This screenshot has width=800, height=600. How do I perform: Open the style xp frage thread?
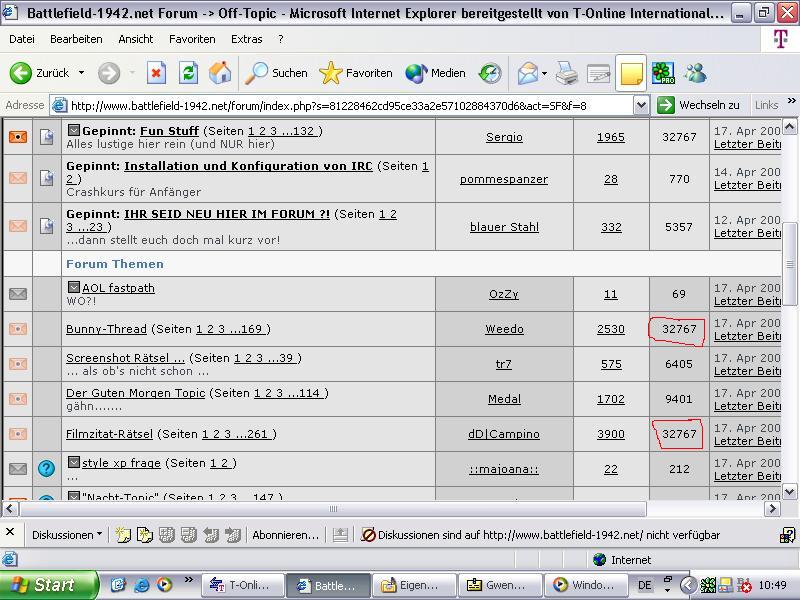pyautogui.click(x=121, y=463)
